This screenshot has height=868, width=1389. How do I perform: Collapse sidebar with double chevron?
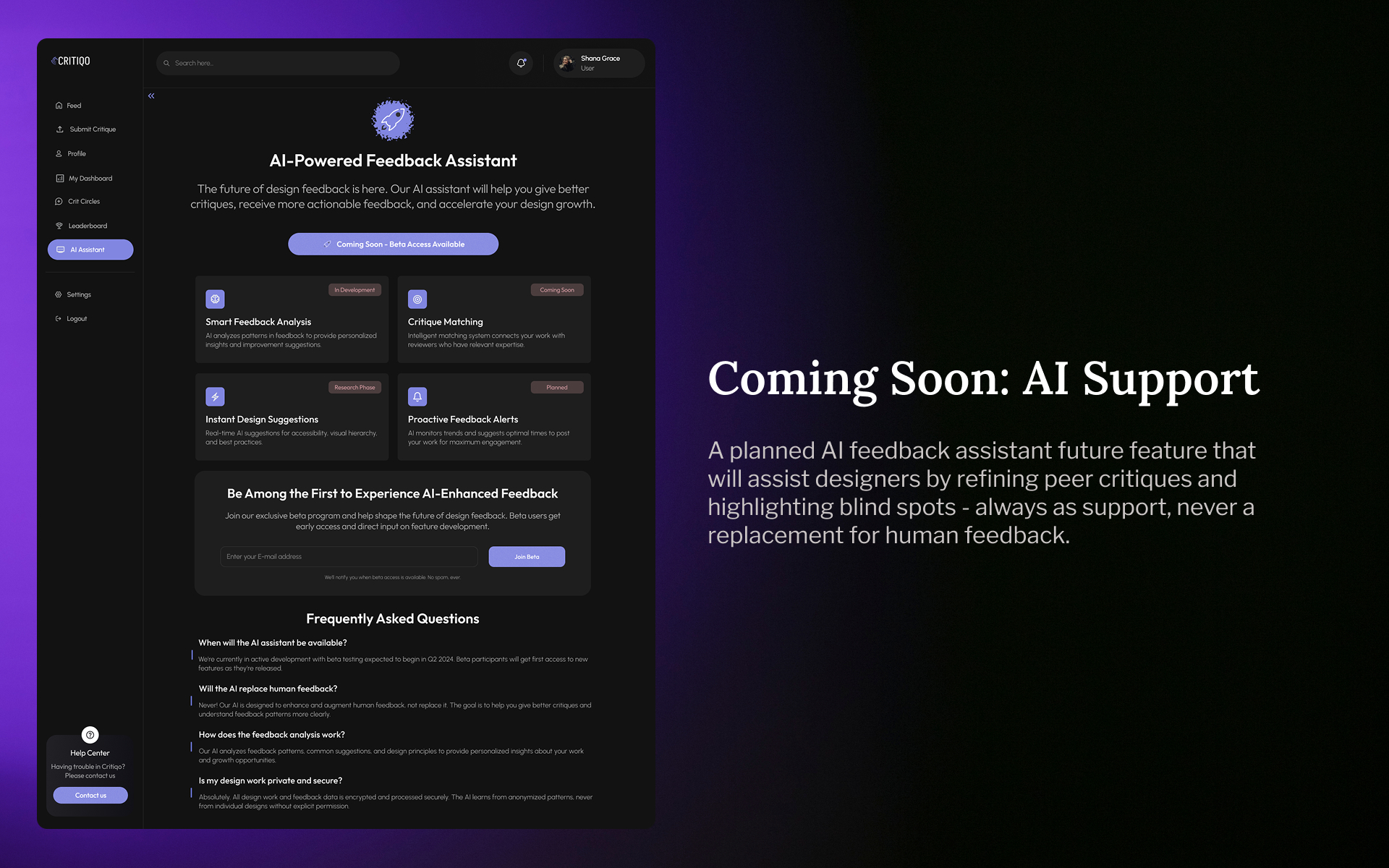(151, 95)
